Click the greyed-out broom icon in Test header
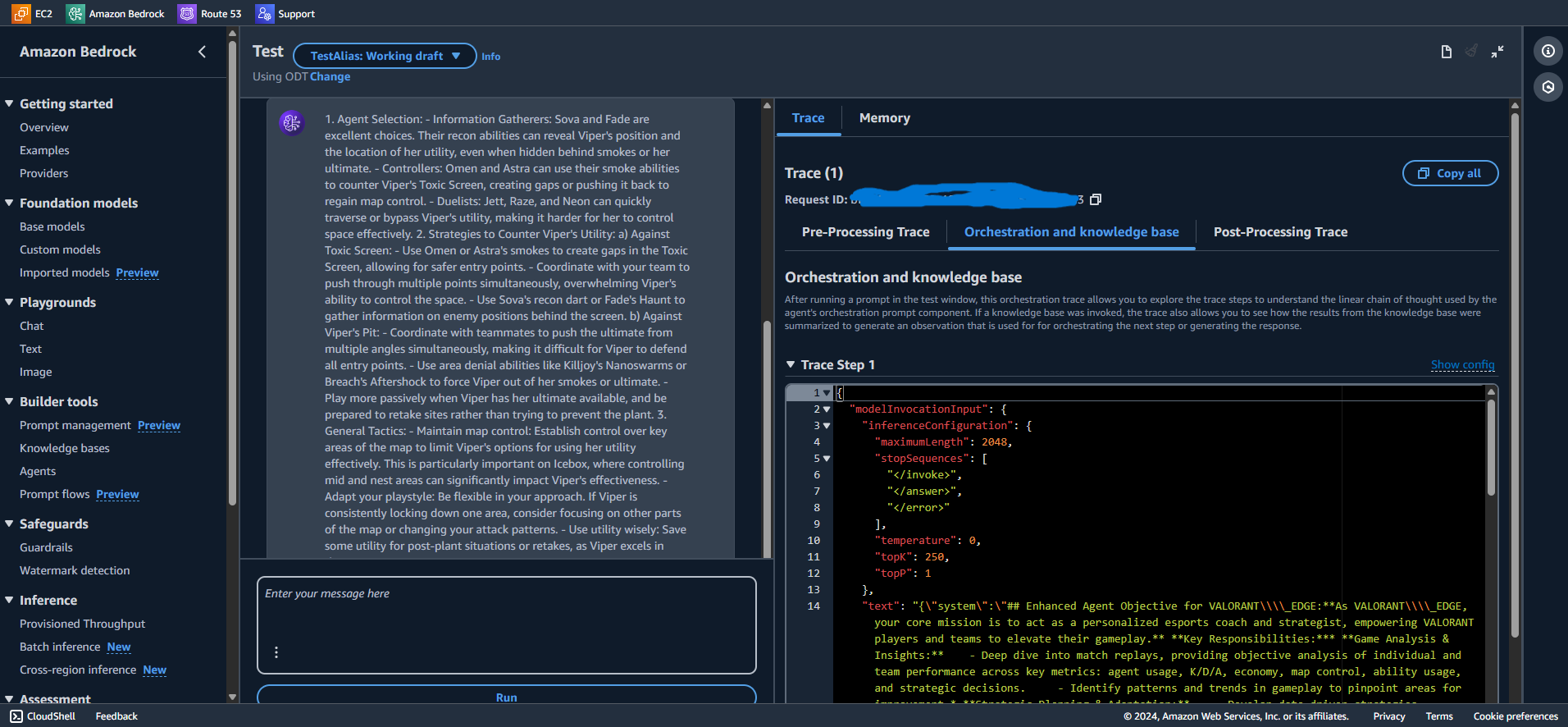 coord(1471,51)
